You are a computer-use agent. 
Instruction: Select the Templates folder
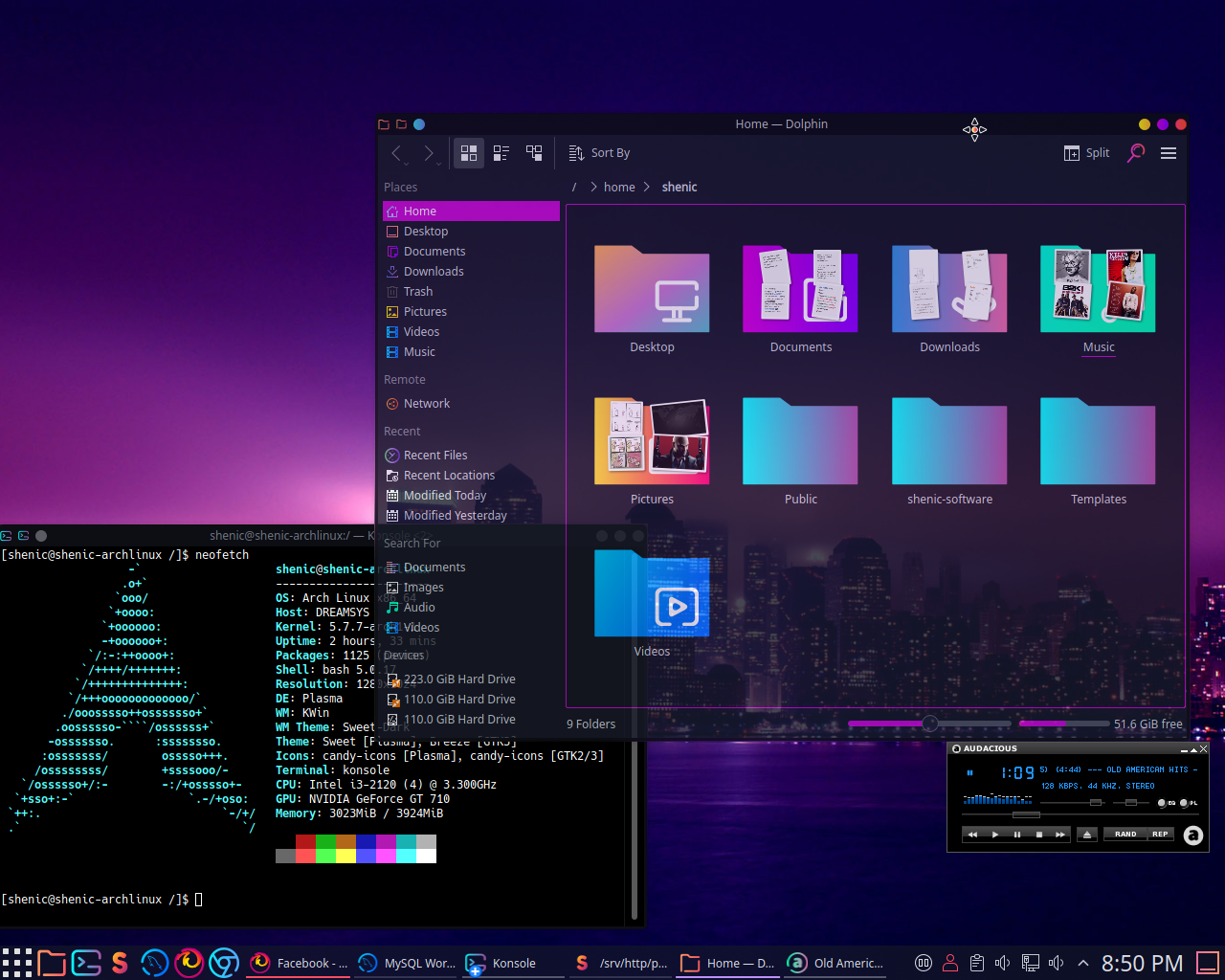1098,441
